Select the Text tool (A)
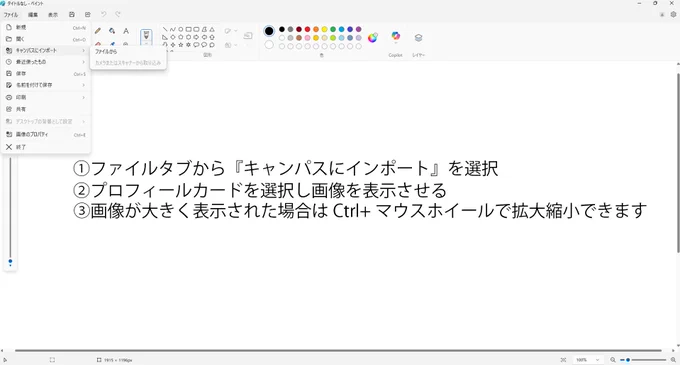680x365 pixels. [x=126, y=31]
